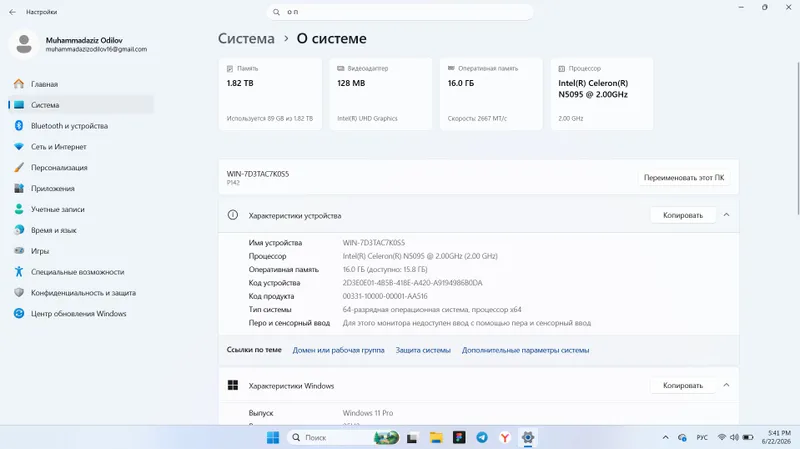Image resolution: width=800 pixels, height=449 pixels.
Task: Click the info icon by Характеристики устройства
Action: (x=233, y=215)
